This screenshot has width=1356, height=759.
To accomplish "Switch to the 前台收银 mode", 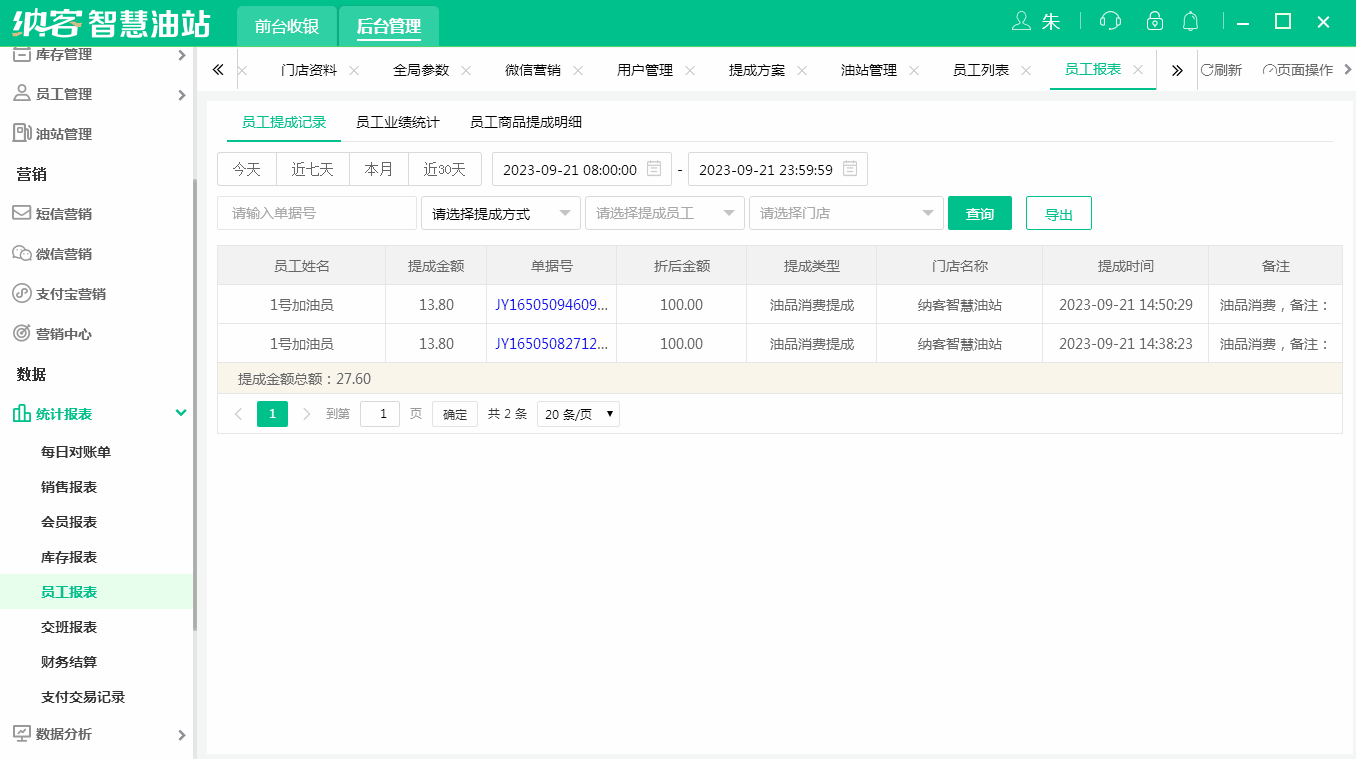I will click(x=286, y=27).
